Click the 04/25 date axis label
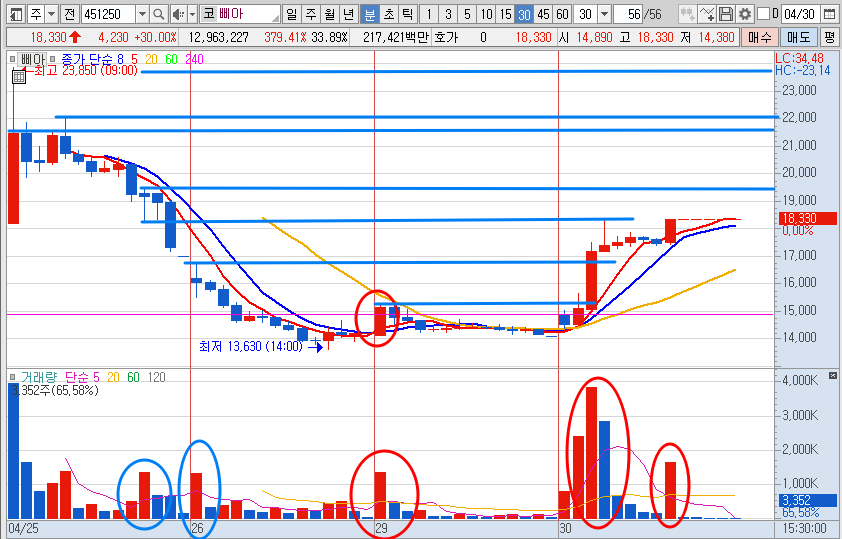The height and width of the screenshot is (539, 842). 23,528
